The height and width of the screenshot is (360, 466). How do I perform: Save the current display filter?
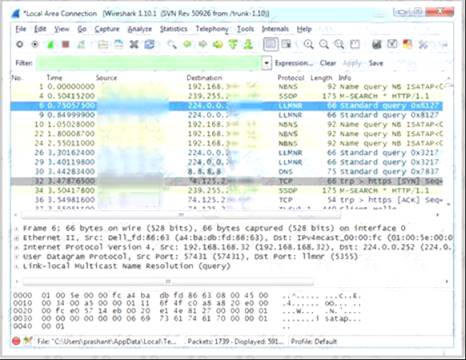(x=376, y=63)
